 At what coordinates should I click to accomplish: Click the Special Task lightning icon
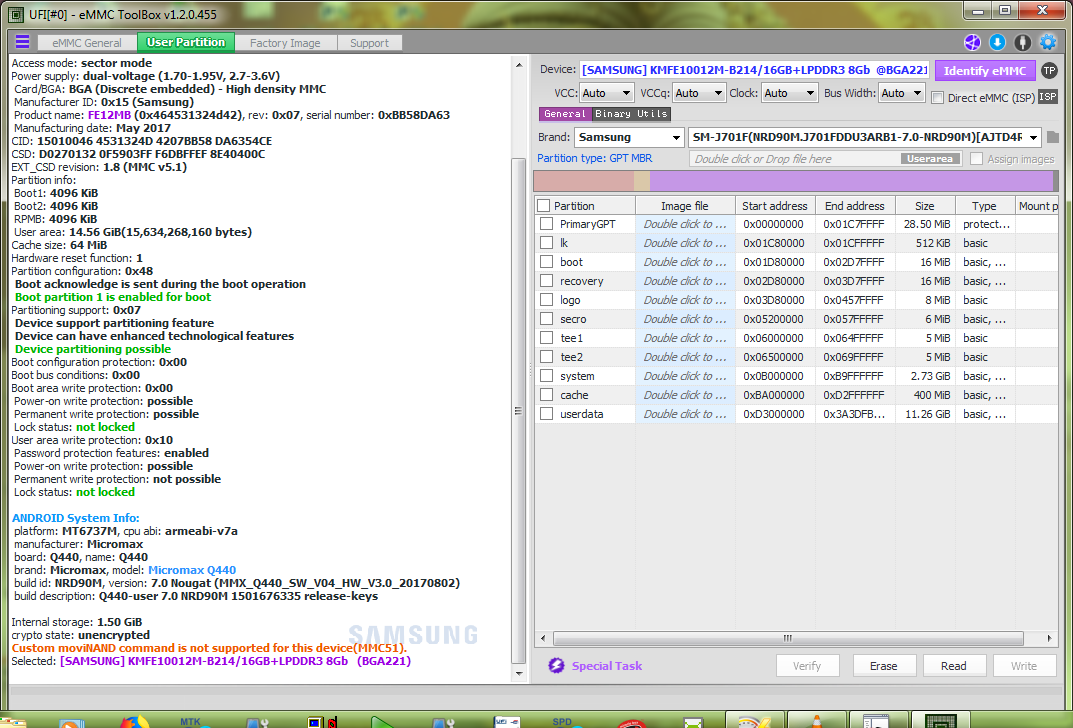(x=556, y=665)
